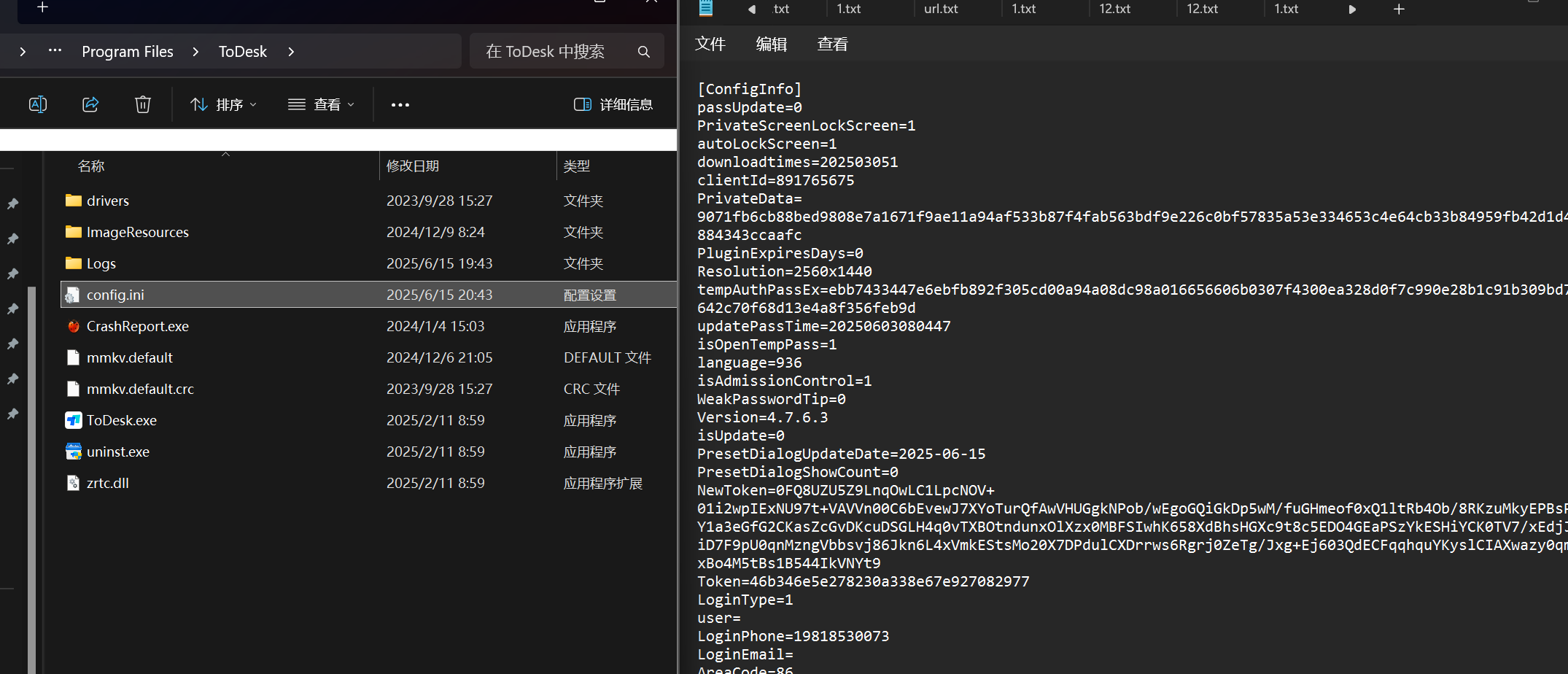This screenshot has height=674, width=1568.
Task: Open the 排序 sort dropdown
Action: 223,104
